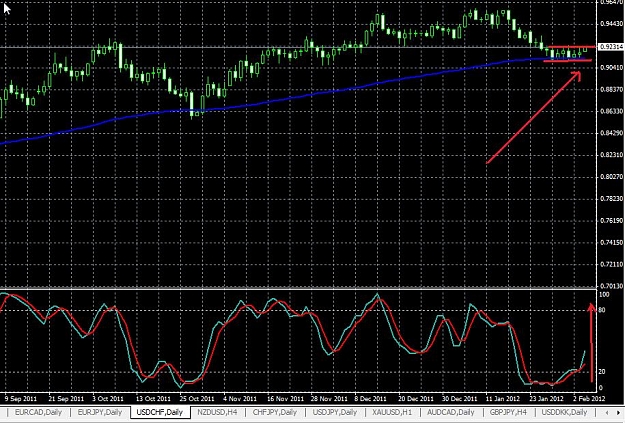Screen dimensions: 625x423
Task: Click the 4 Nov 2011 date label
Action: click(240, 398)
